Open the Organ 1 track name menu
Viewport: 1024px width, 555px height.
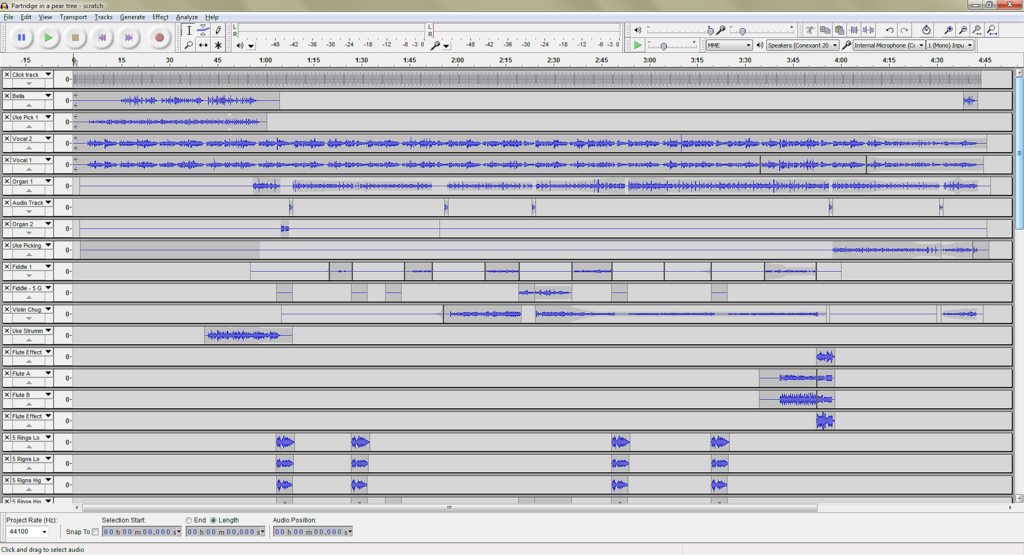47,181
